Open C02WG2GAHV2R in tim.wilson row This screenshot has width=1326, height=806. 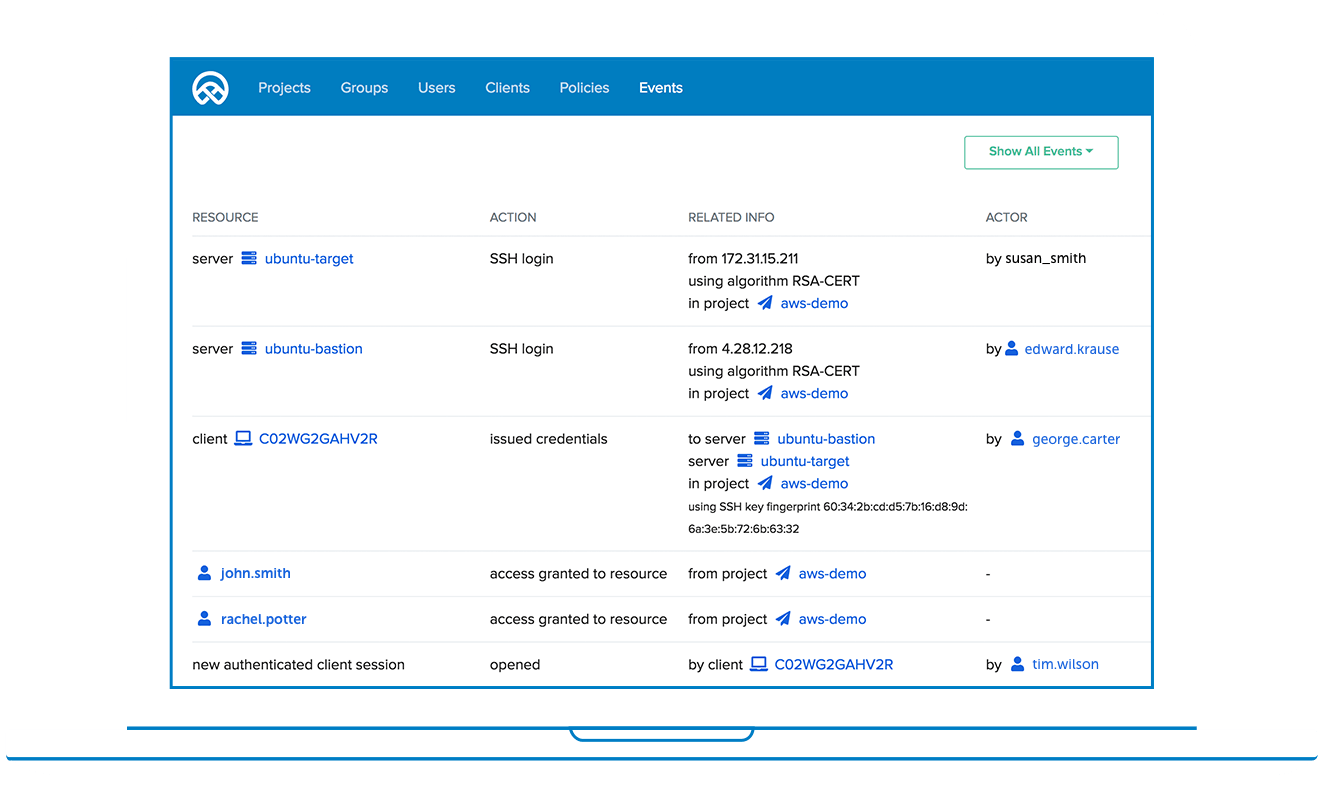834,664
